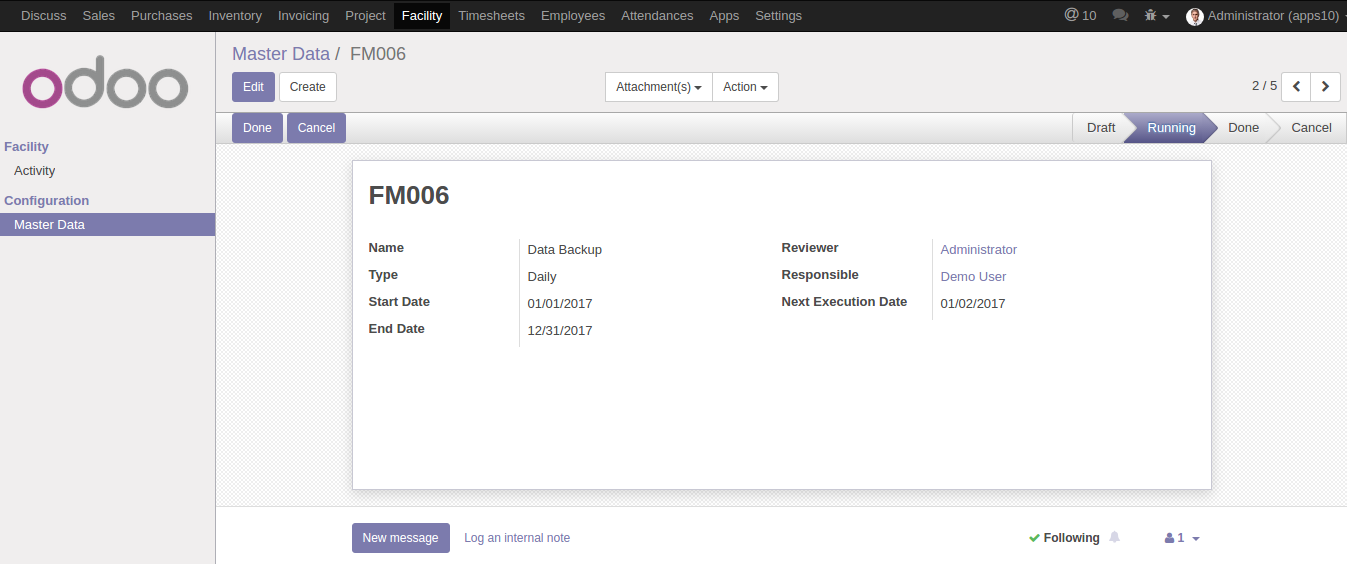Click Log an internal note
The height and width of the screenshot is (564, 1347).
(517, 538)
